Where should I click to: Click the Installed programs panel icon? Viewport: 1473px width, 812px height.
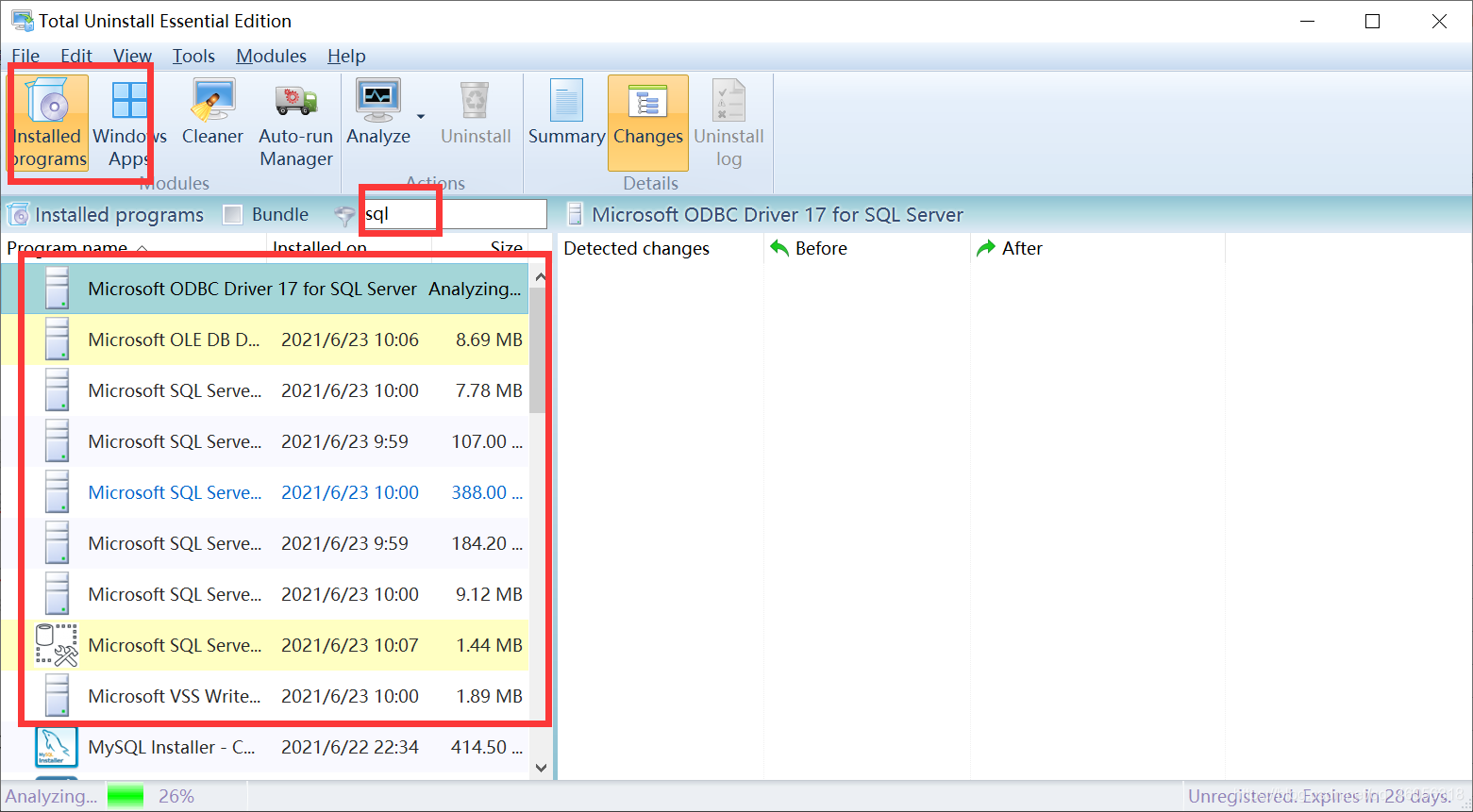pos(18,215)
